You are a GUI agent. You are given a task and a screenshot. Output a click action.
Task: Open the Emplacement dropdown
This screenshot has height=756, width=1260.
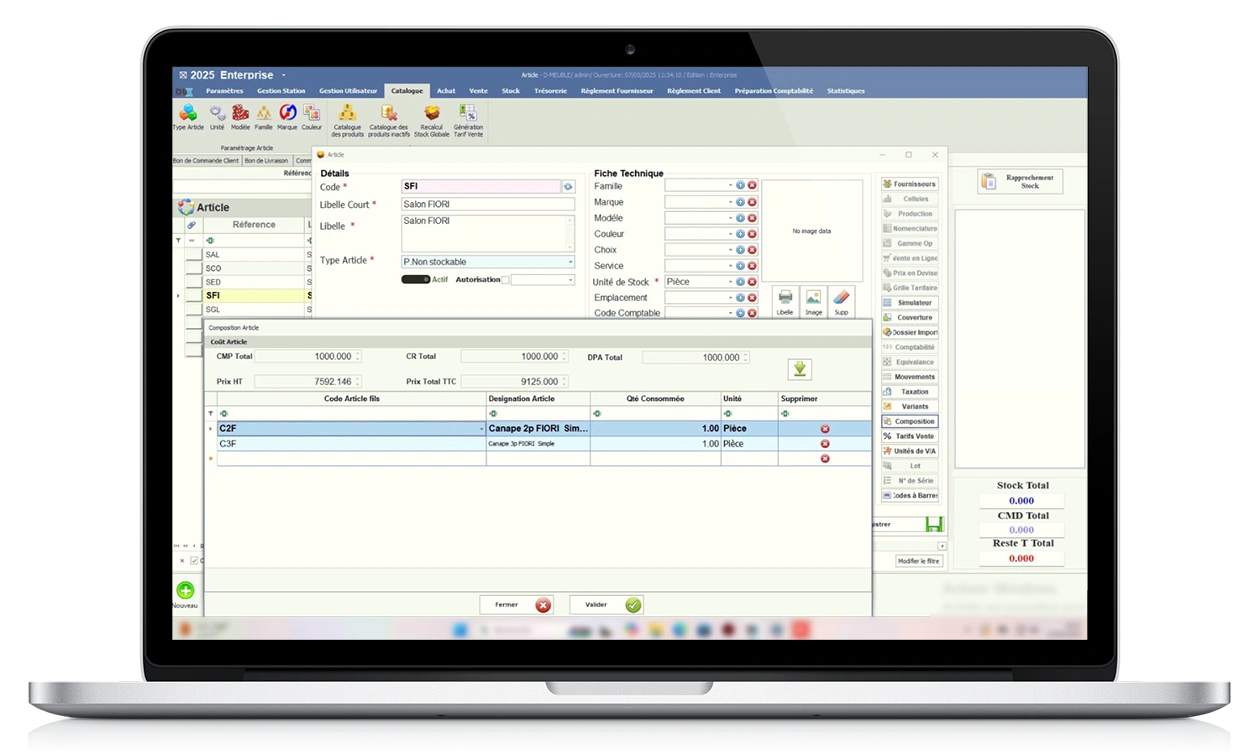tap(731, 298)
